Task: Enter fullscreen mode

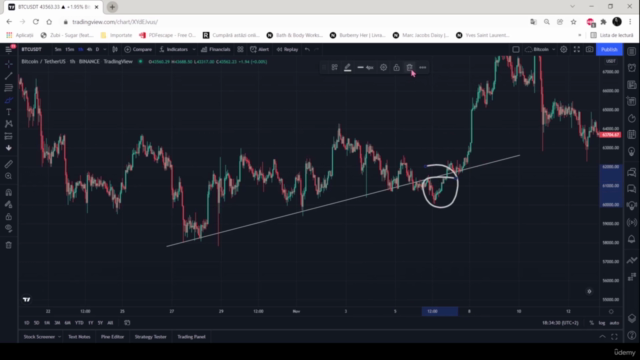Action: pyautogui.click(x=577, y=49)
